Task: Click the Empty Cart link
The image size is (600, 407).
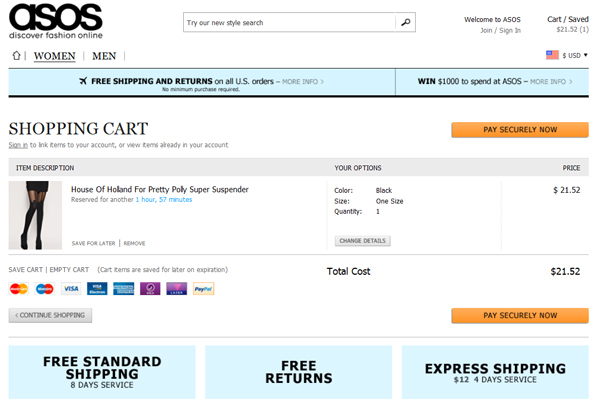Action: pos(70,270)
